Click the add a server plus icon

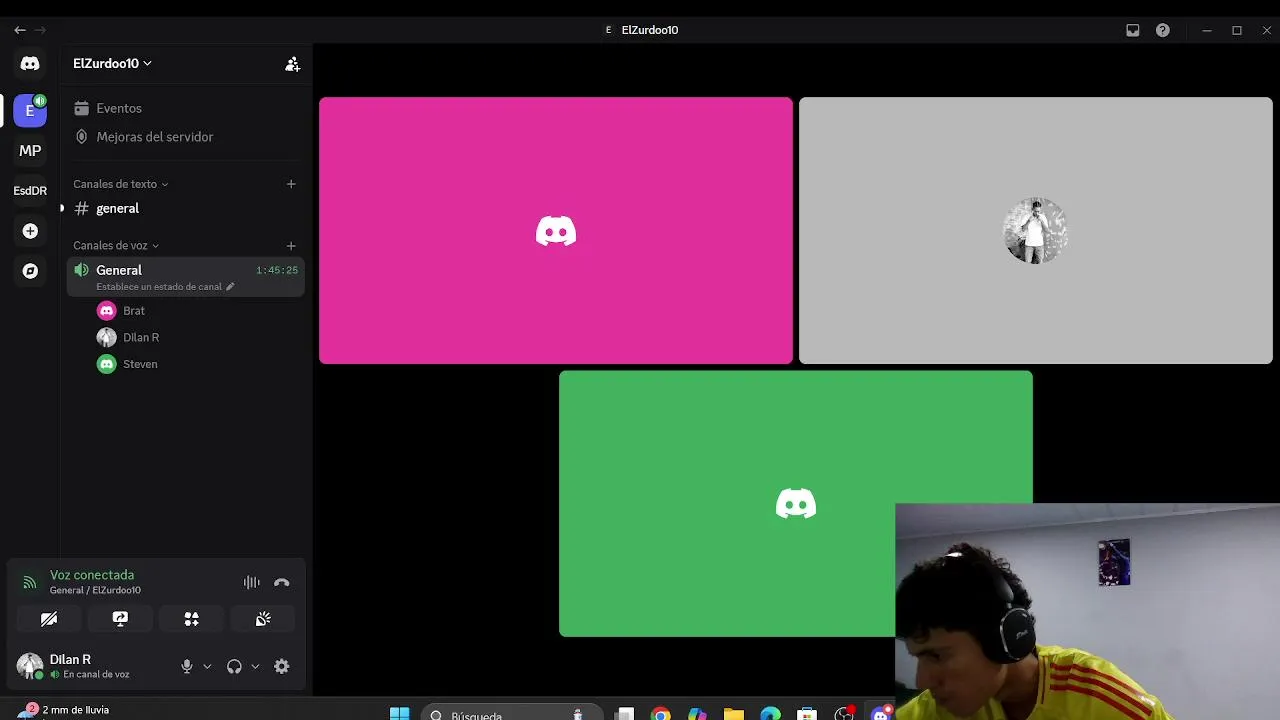(30, 231)
